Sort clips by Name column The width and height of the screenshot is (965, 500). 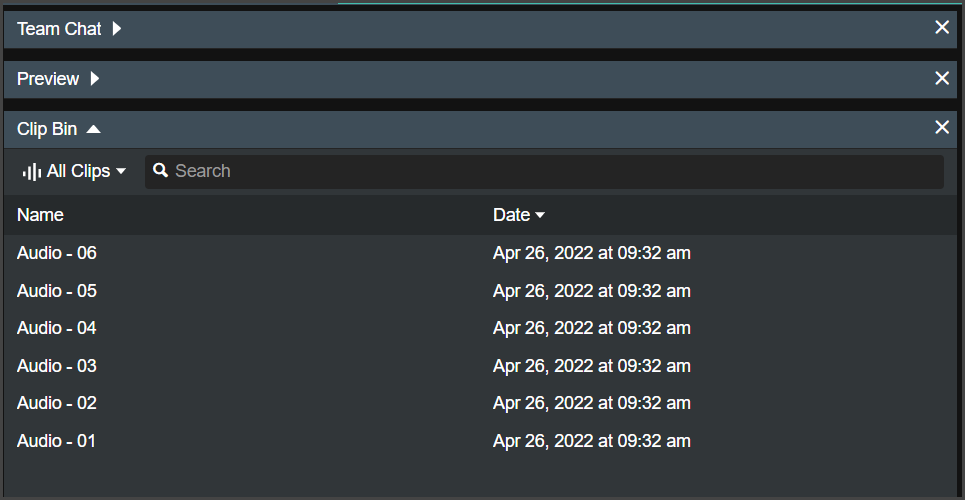pyautogui.click(x=40, y=215)
